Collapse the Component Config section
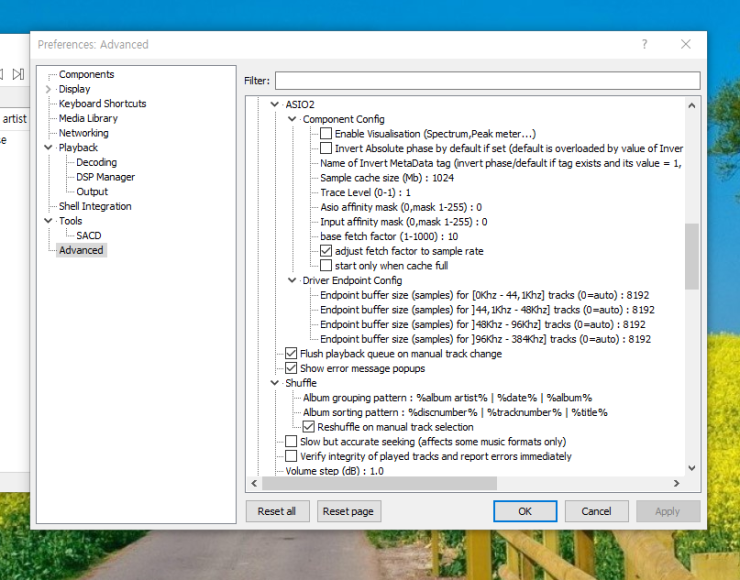This screenshot has height=580, width=740. (292, 119)
